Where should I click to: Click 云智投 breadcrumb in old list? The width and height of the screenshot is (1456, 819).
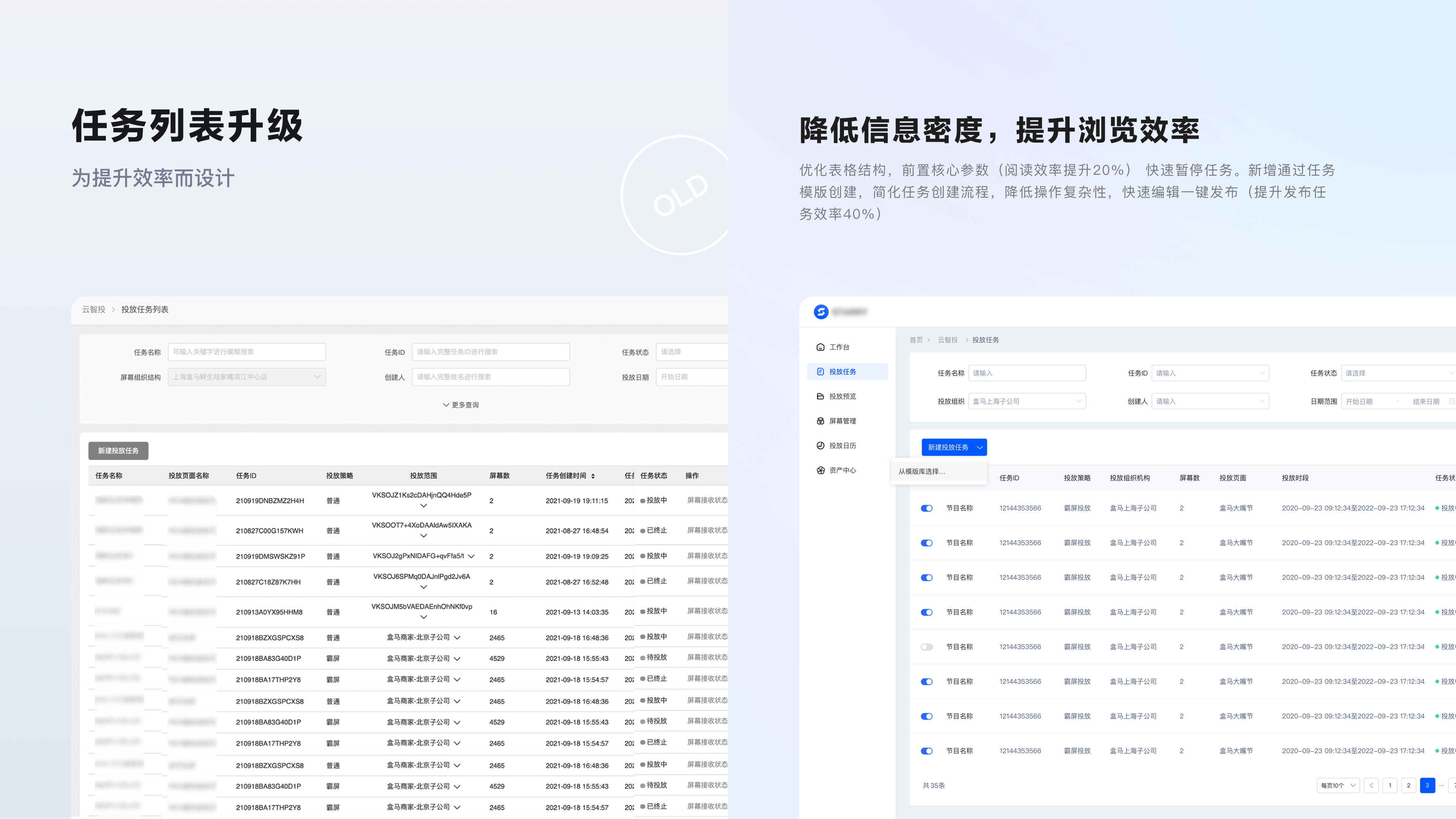pos(93,309)
